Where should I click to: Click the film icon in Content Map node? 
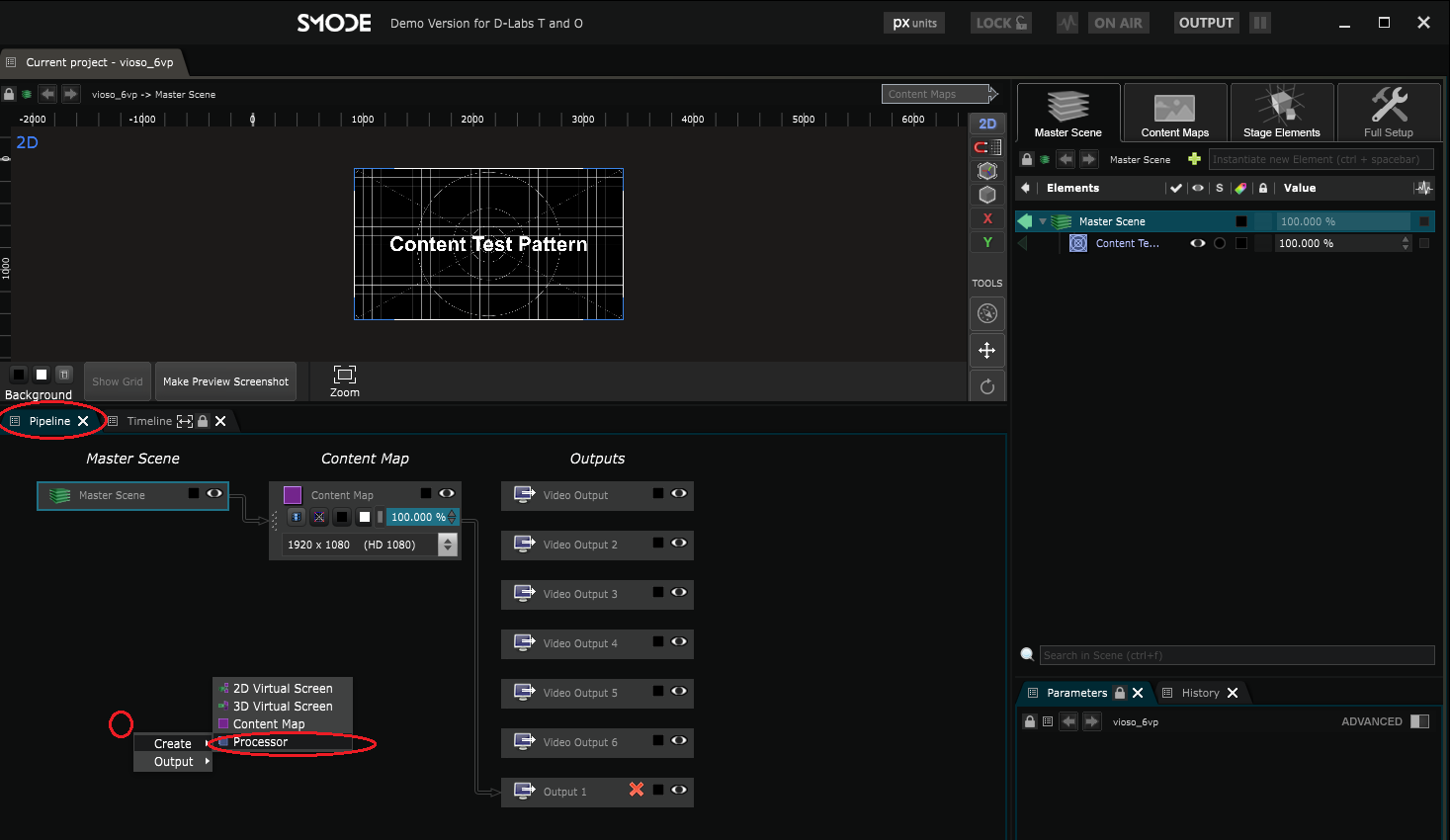tap(296, 517)
